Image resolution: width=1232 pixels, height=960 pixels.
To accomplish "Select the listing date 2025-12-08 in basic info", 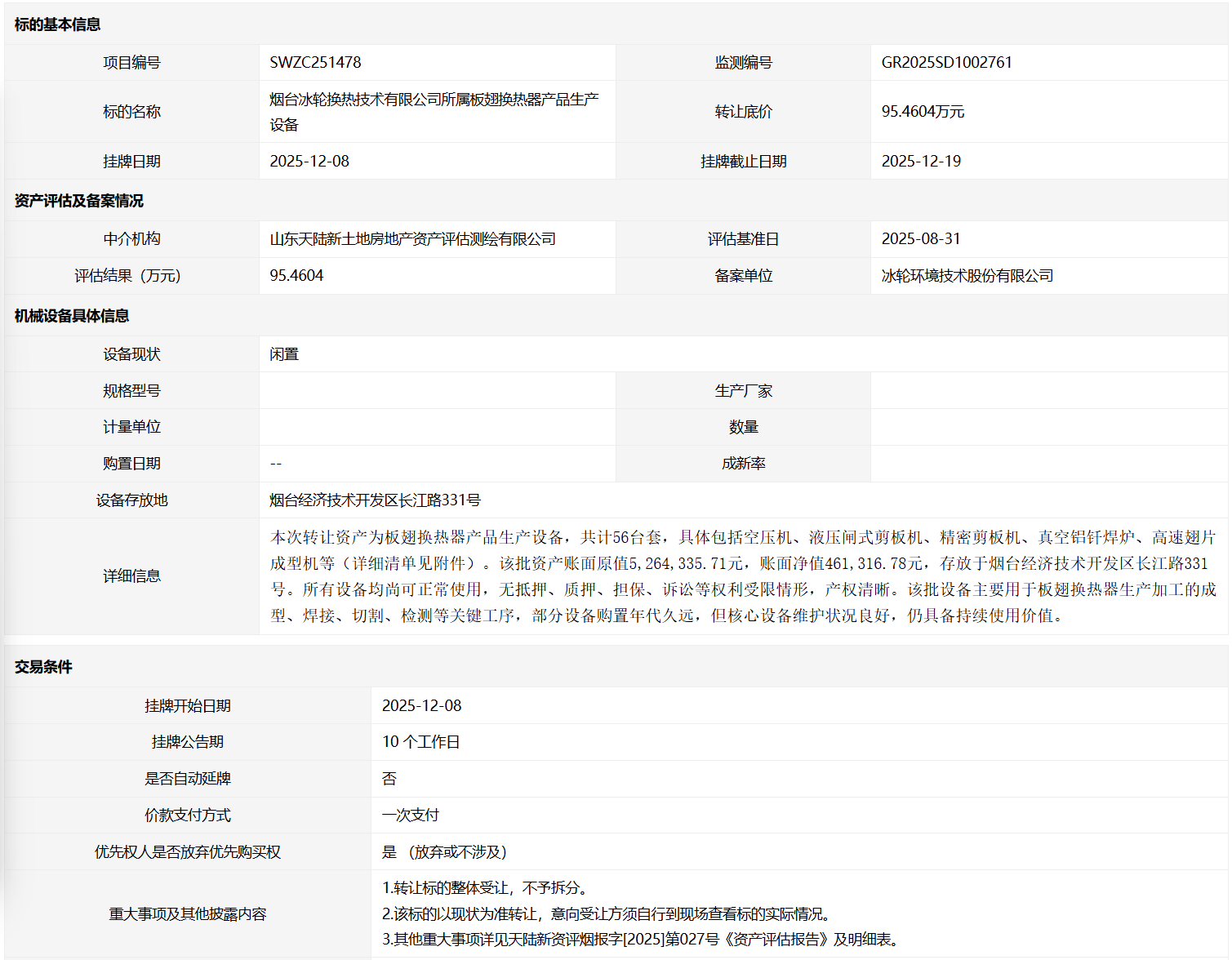I will (x=309, y=162).
